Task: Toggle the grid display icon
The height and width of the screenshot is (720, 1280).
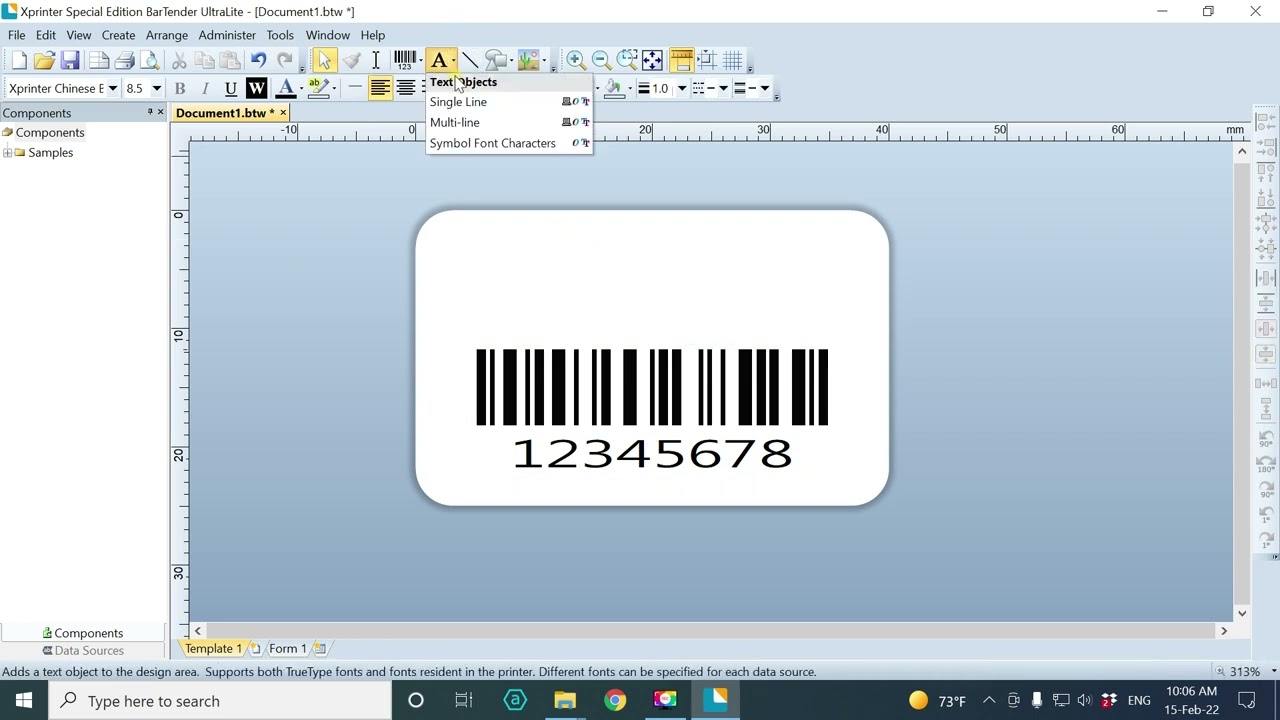Action: 733,61
